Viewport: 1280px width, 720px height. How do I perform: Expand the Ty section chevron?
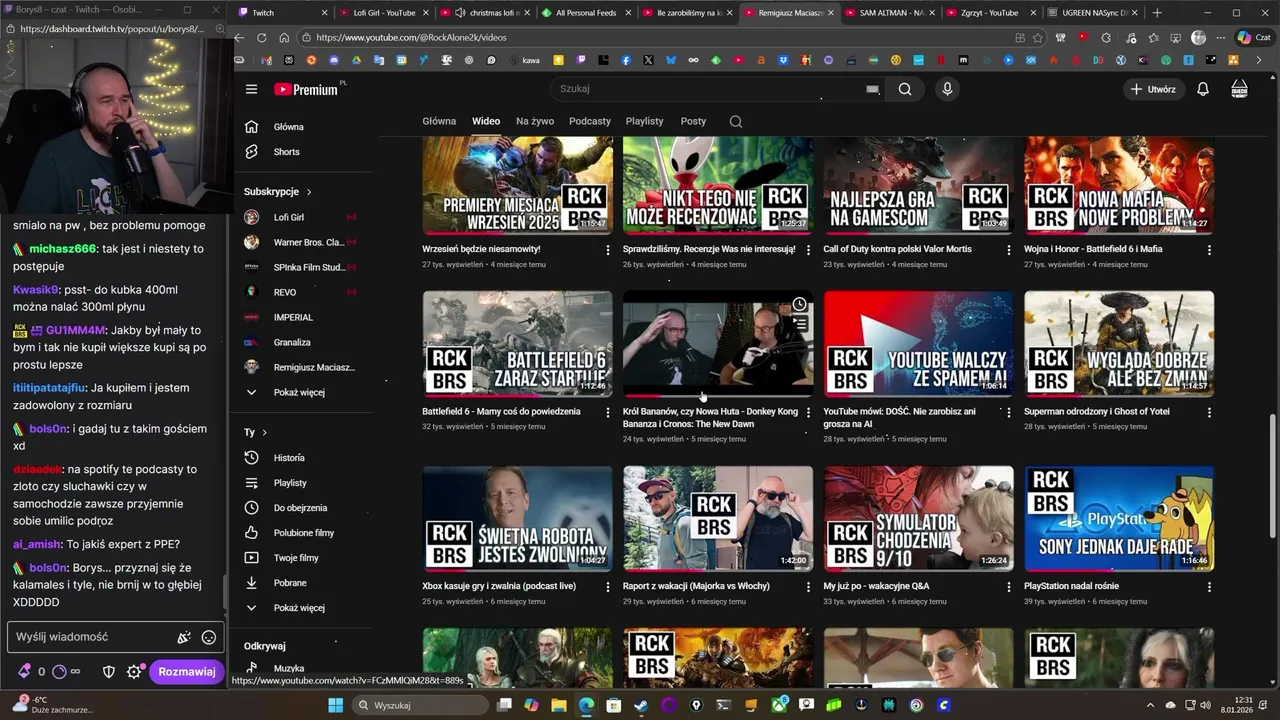(264, 432)
